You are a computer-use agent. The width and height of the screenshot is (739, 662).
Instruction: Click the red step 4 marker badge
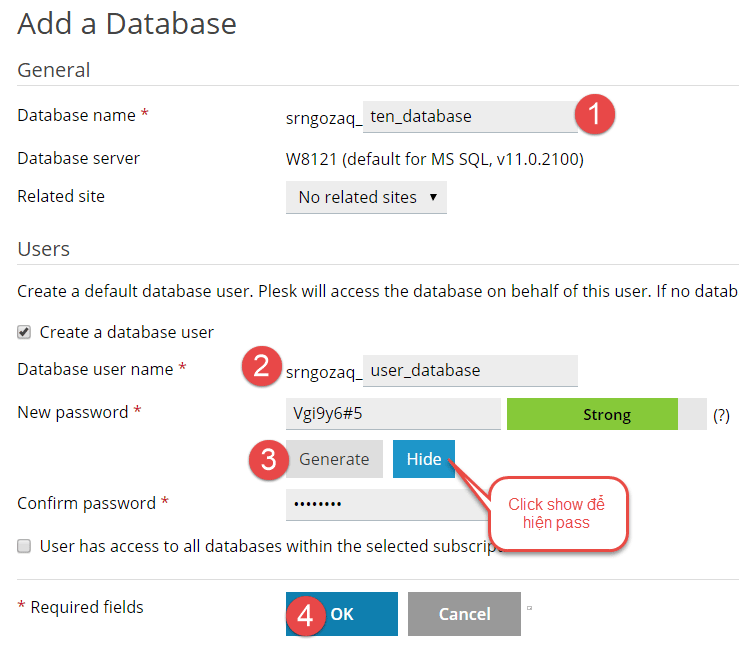pos(306,614)
